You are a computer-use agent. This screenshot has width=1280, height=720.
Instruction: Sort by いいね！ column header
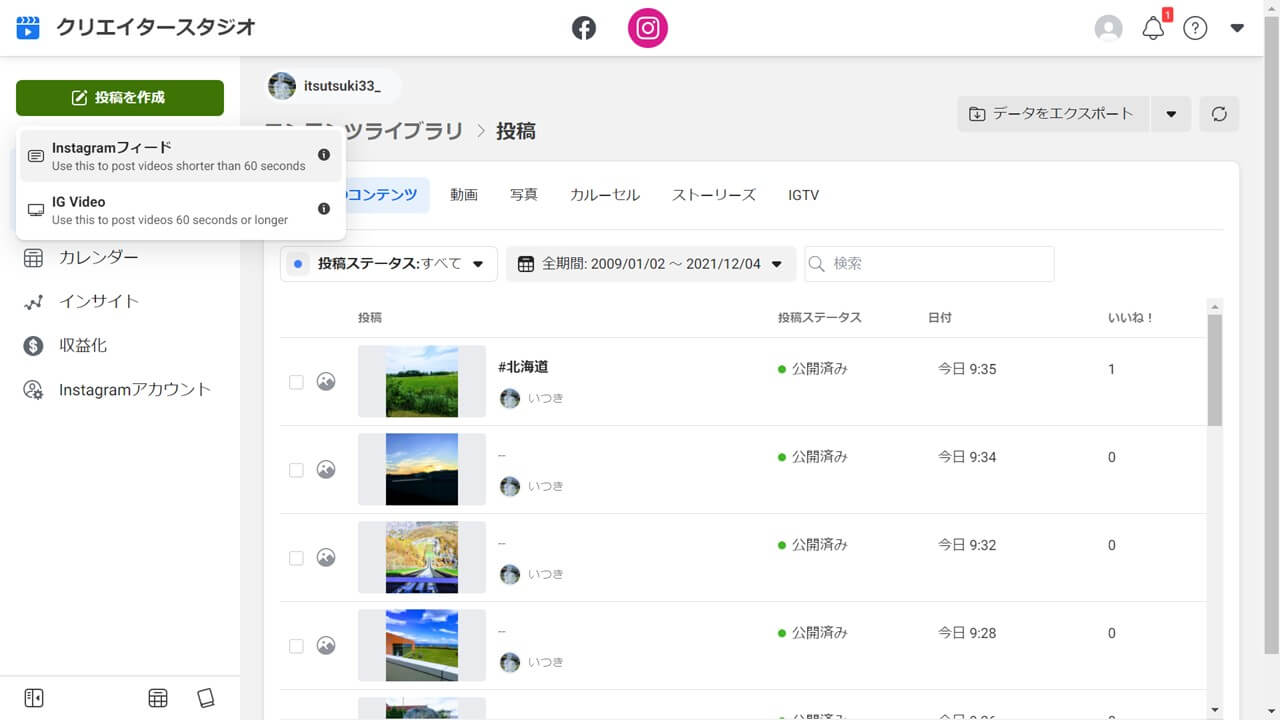point(1131,318)
